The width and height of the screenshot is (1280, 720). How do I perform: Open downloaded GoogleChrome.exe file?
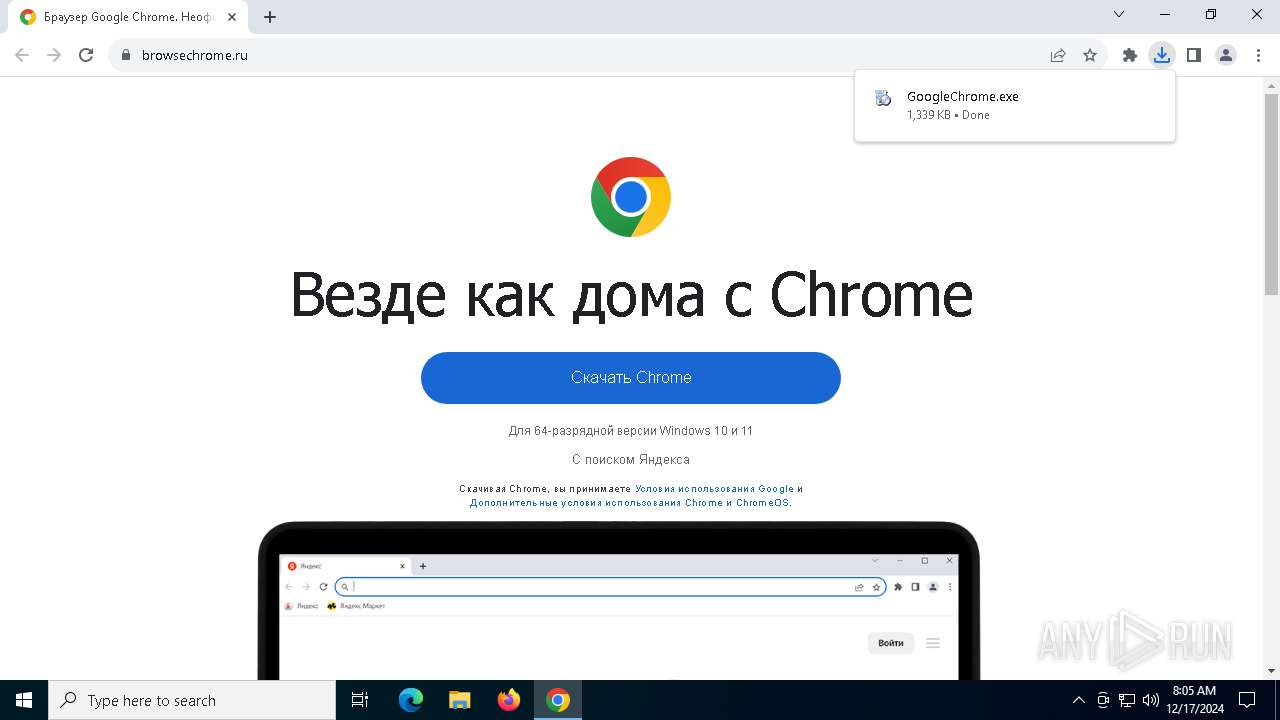point(1014,105)
